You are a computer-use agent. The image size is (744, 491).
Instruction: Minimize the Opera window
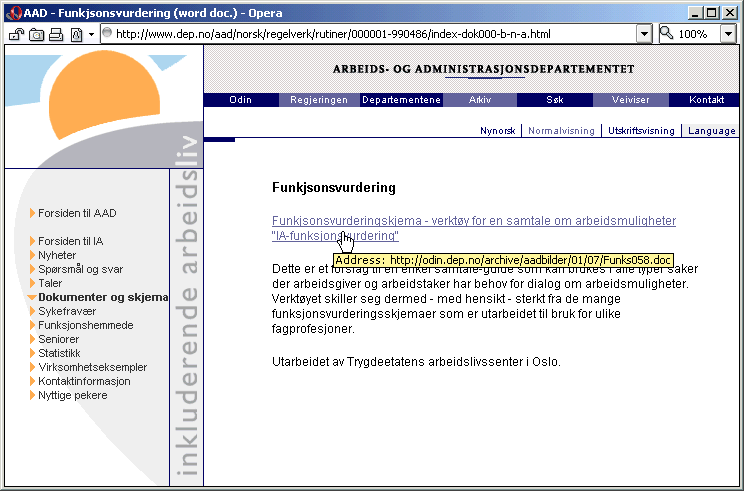click(x=695, y=13)
